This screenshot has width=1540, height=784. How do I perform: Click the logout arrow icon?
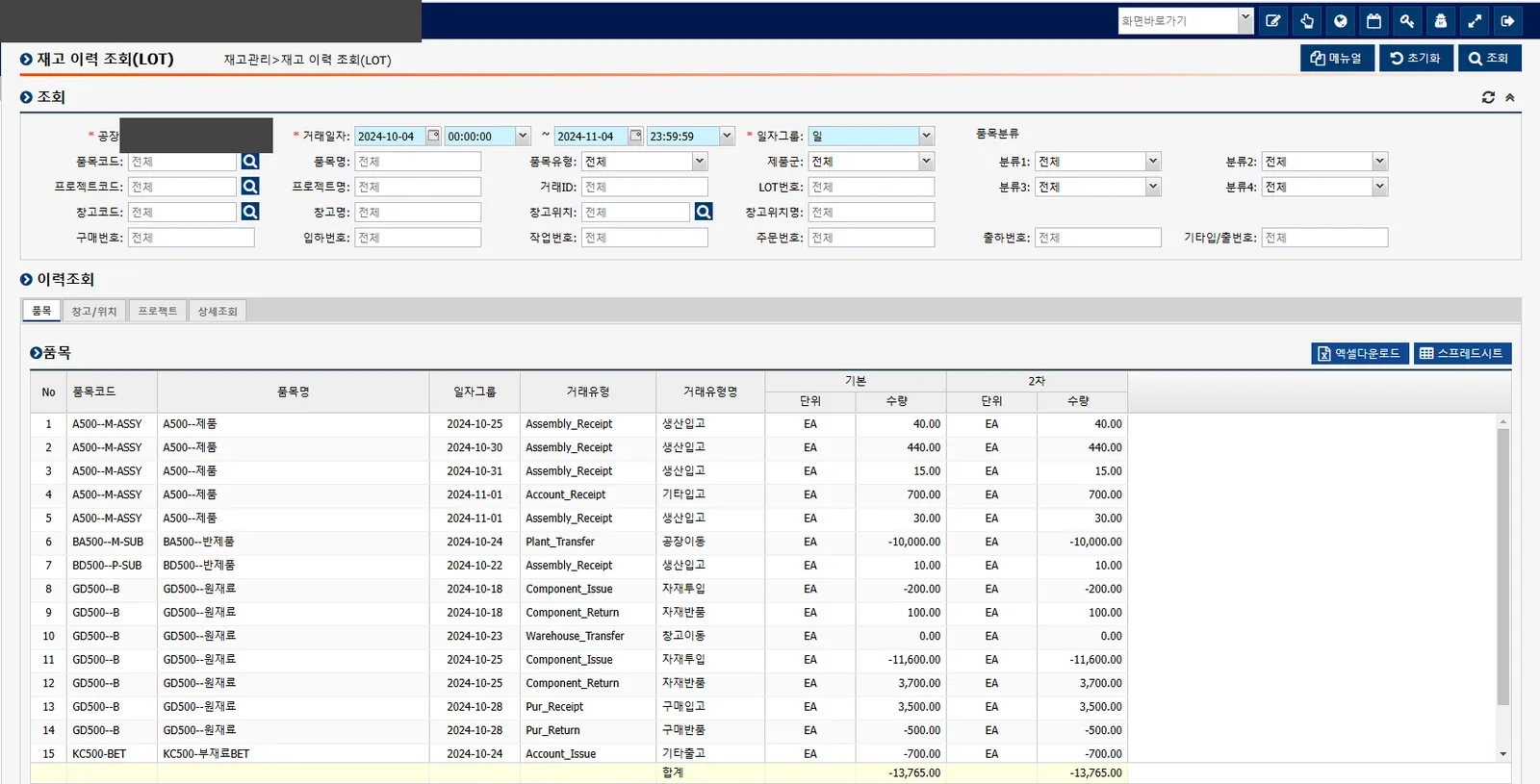[x=1507, y=21]
